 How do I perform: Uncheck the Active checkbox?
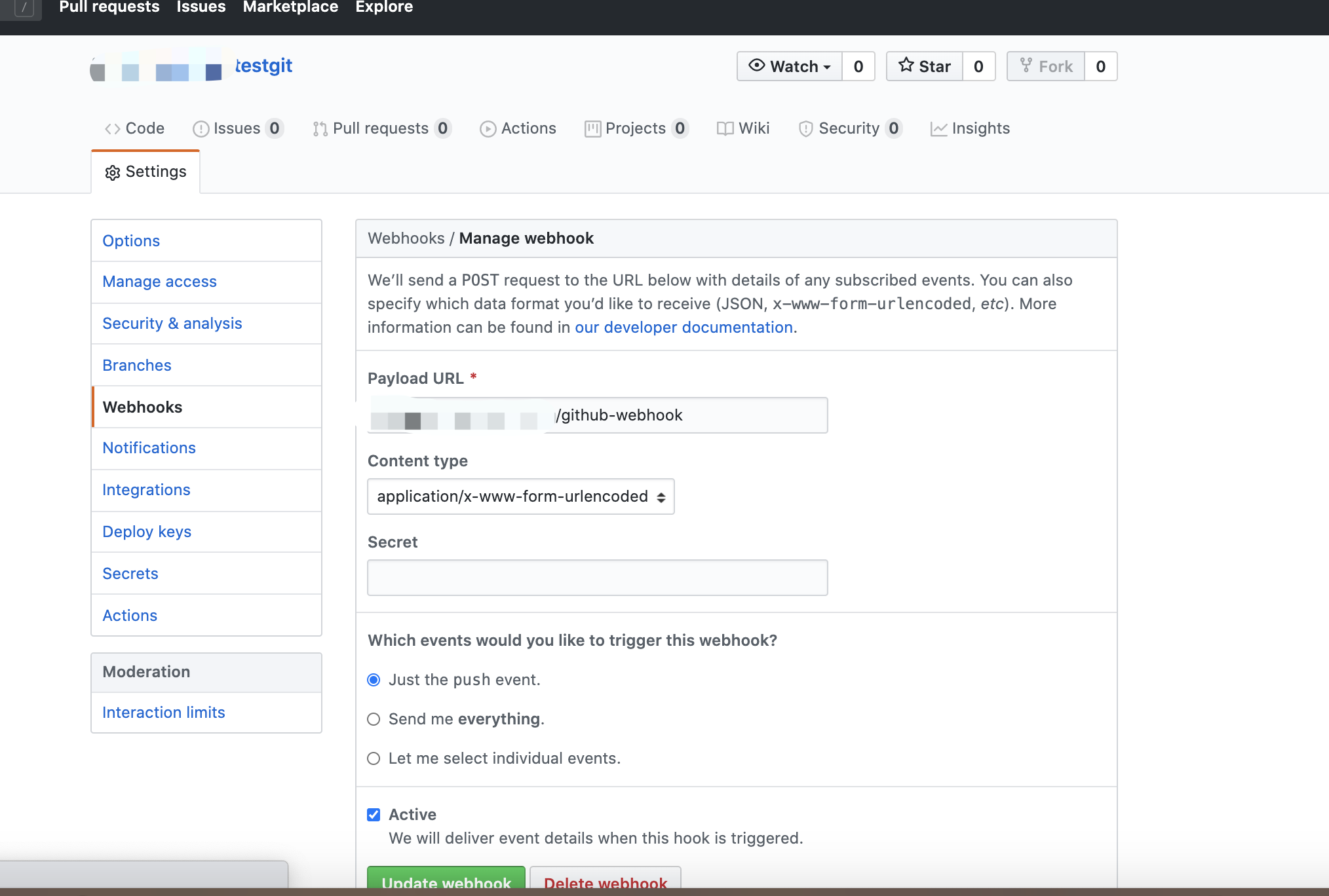click(x=374, y=815)
